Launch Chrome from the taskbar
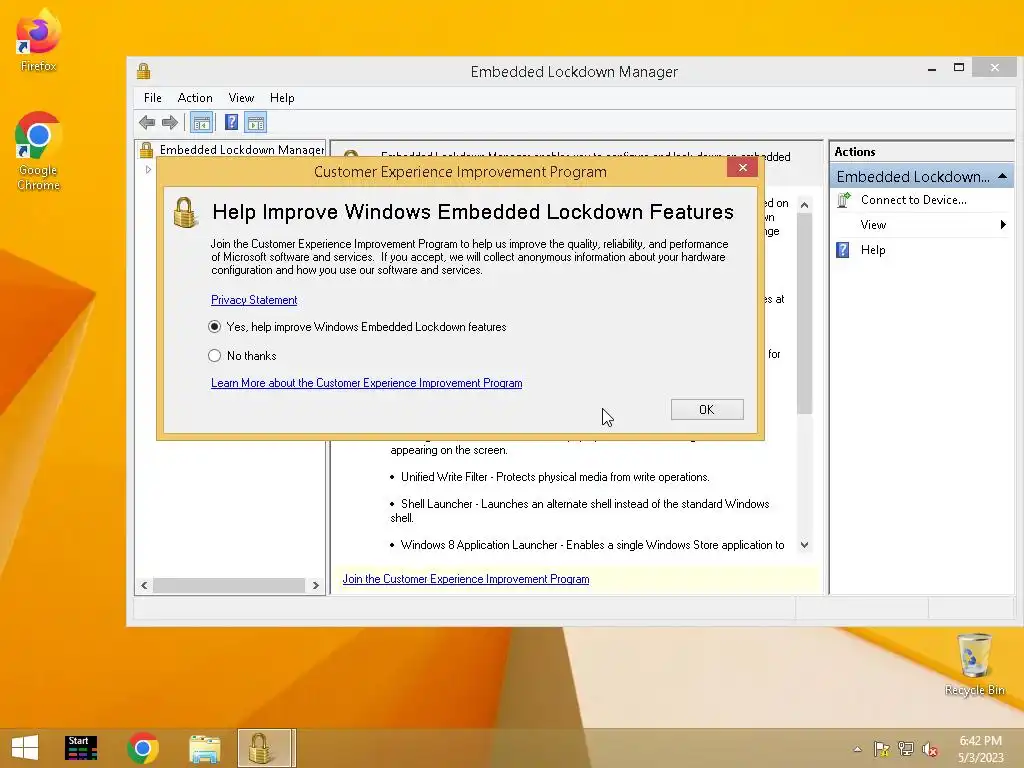The image size is (1024, 768). point(143,748)
